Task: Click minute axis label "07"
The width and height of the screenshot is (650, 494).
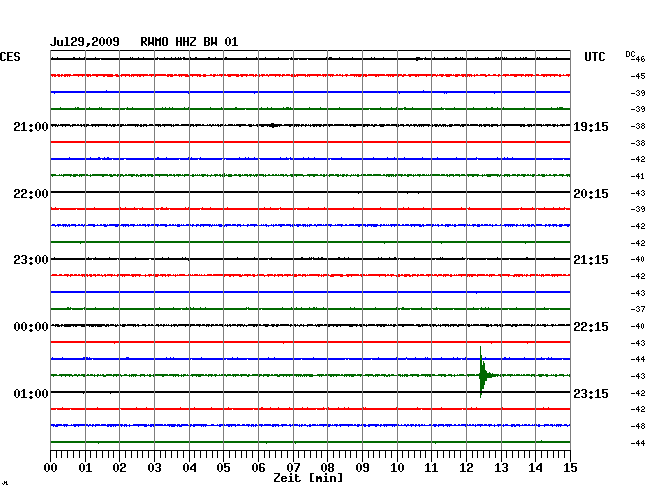Action: (x=293, y=468)
